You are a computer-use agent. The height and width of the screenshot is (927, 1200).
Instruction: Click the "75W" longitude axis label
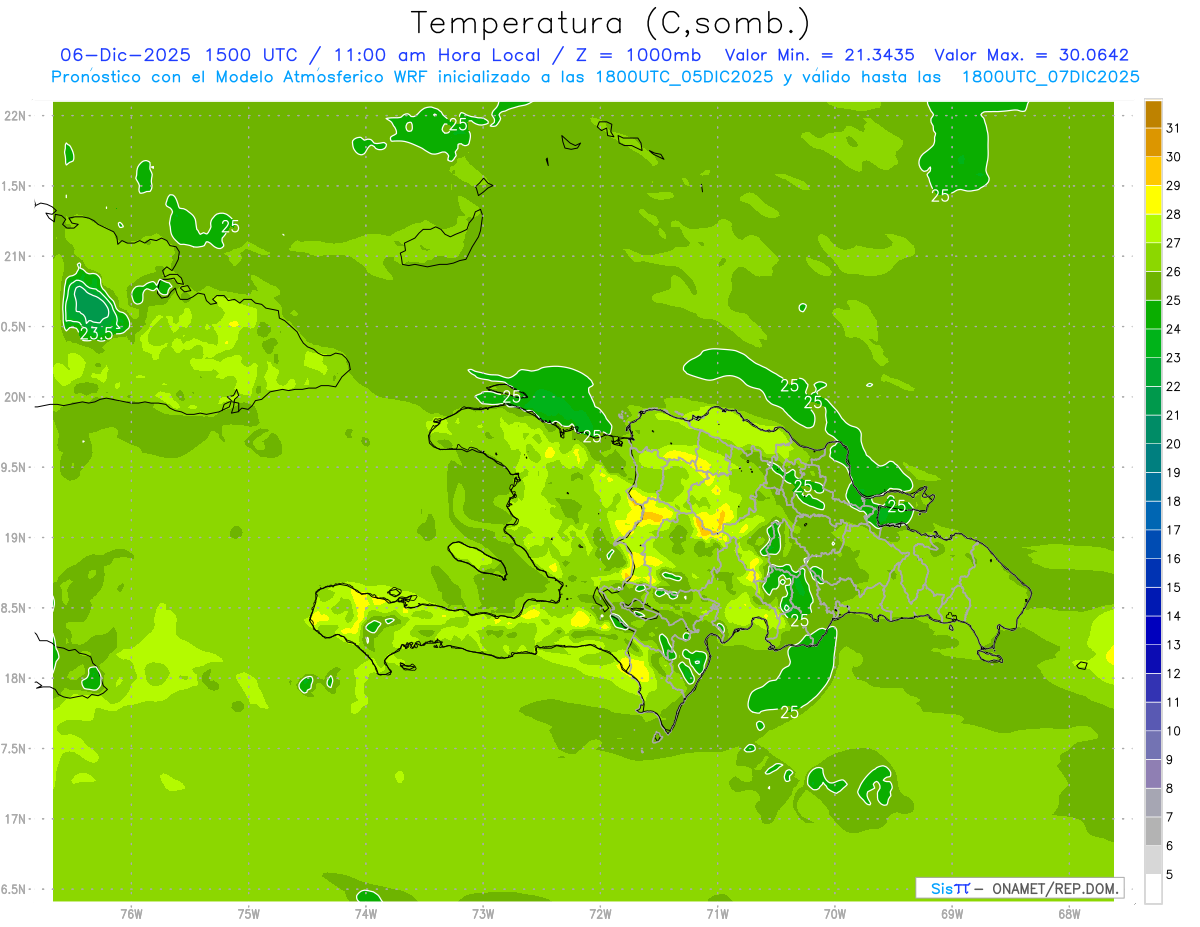click(249, 914)
